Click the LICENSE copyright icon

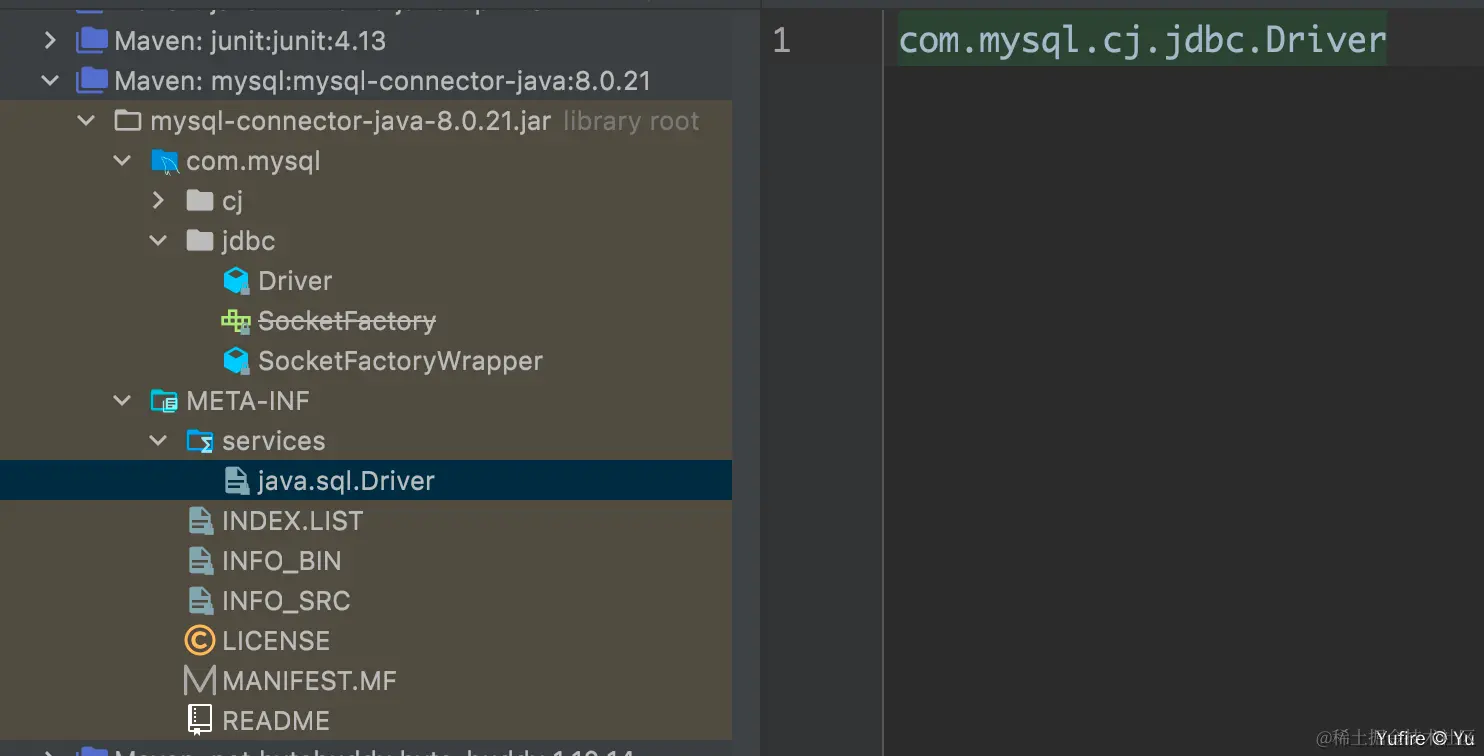(200, 641)
